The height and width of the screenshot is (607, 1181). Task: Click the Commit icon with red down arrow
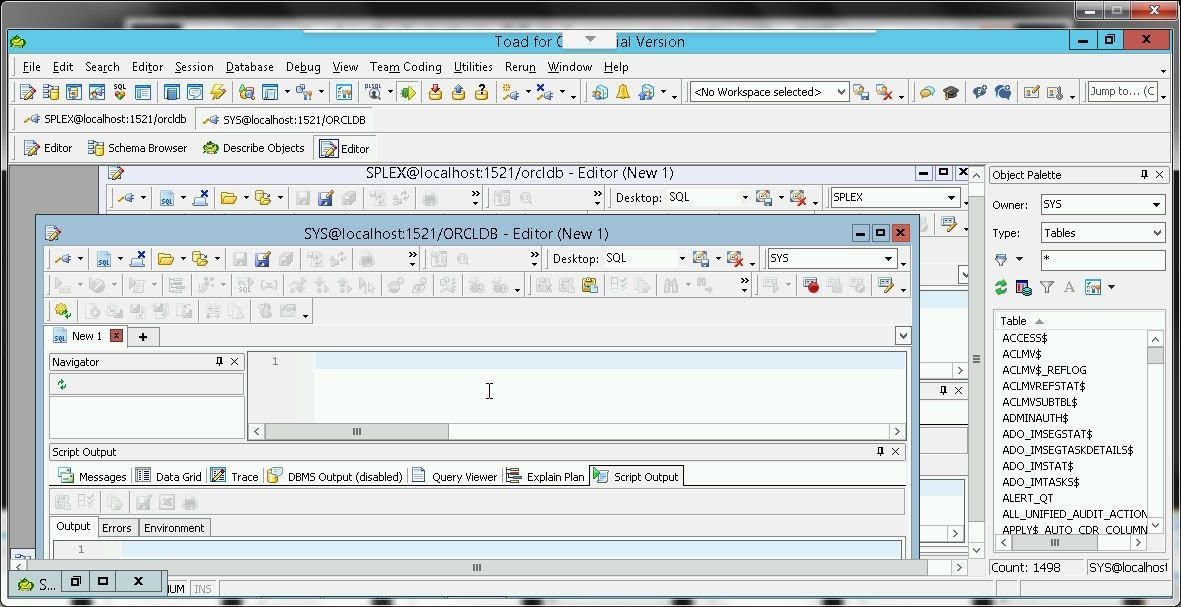pos(435,93)
